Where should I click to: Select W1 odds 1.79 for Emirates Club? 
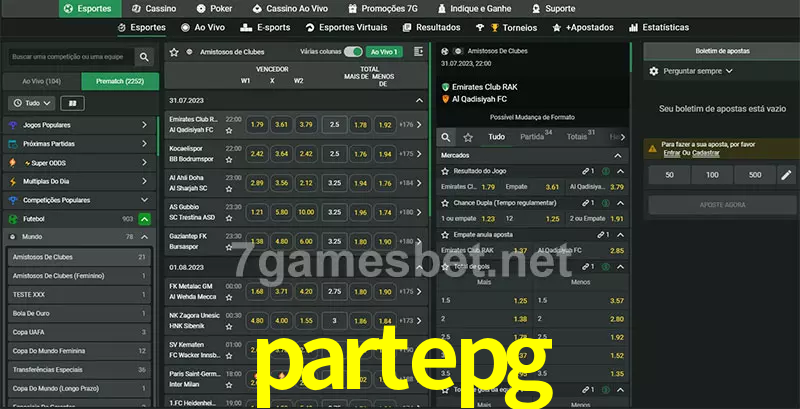(257, 124)
